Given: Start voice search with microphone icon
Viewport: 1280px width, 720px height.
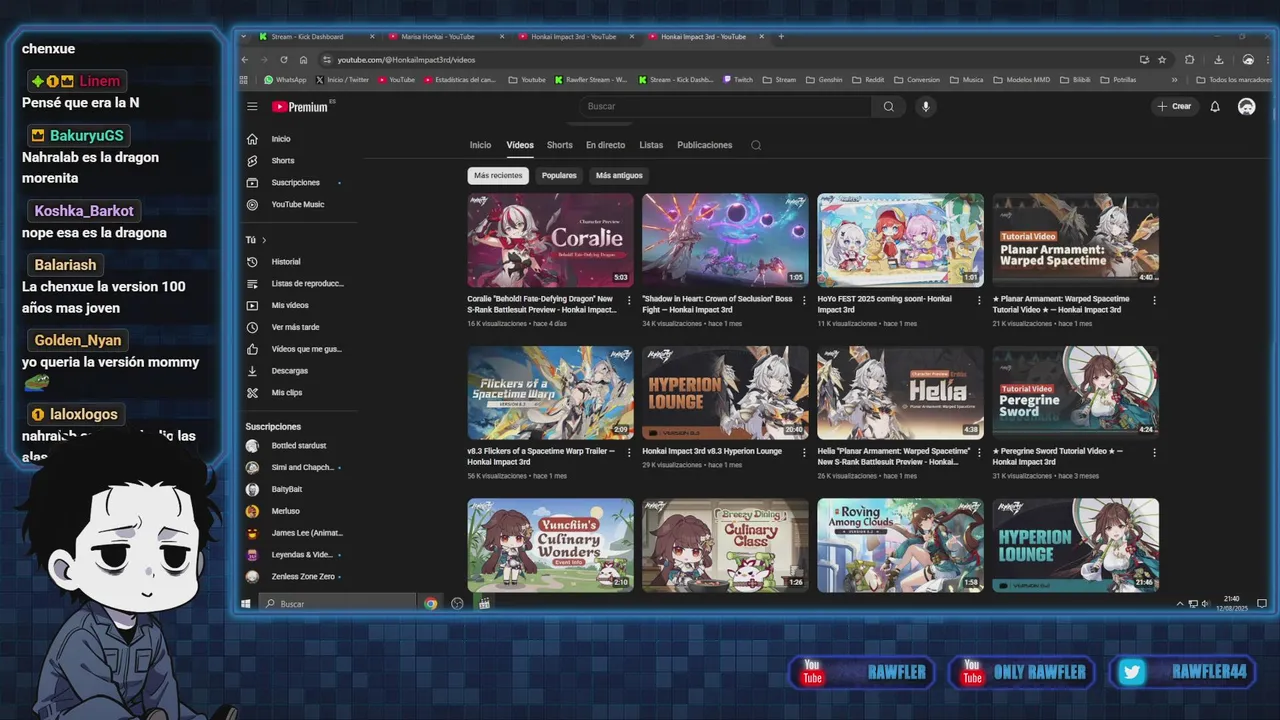Looking at the screenshot, I should 926,106.
